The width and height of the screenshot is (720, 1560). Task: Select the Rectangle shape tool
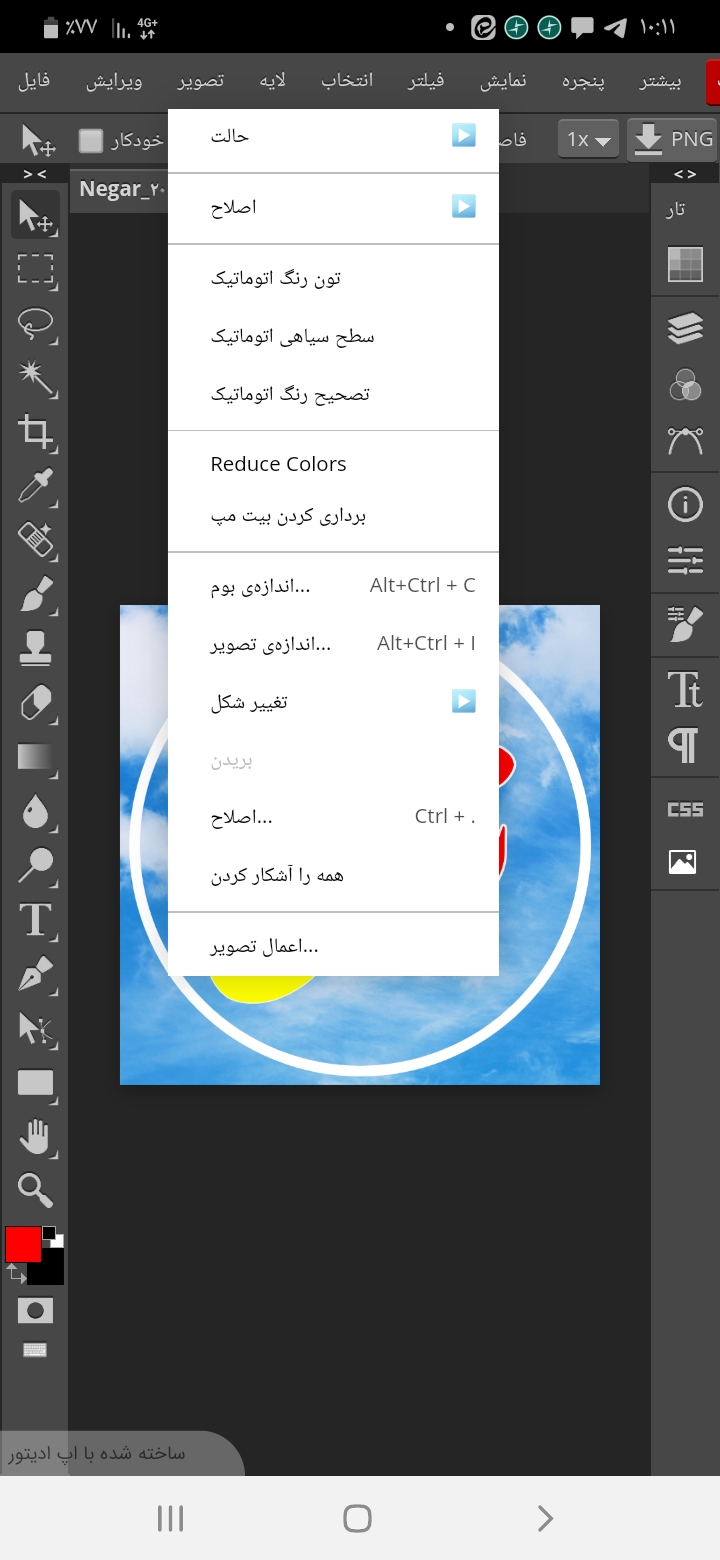(36, 1083)
